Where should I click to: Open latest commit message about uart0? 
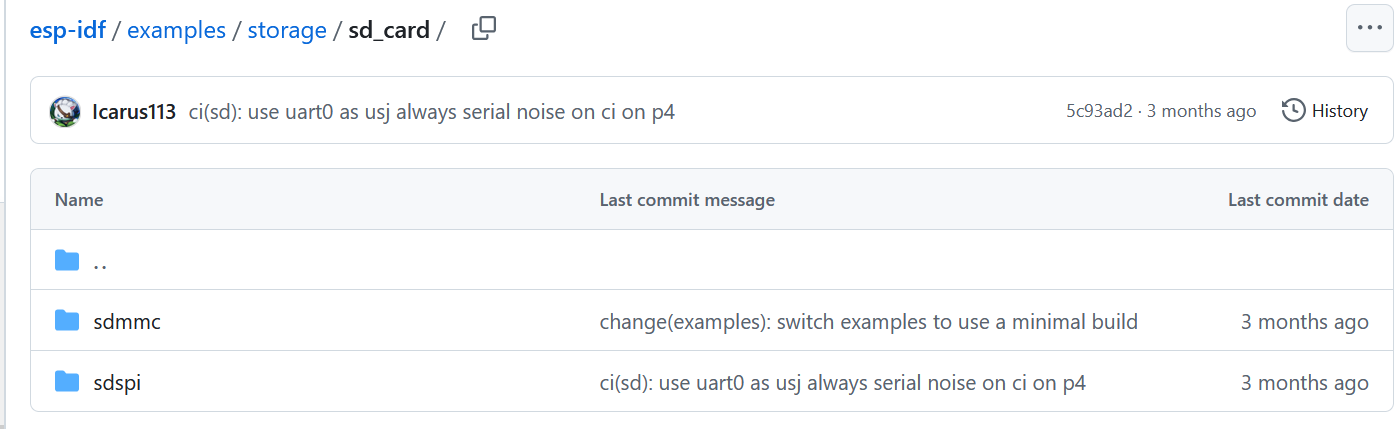pos(432,111)
